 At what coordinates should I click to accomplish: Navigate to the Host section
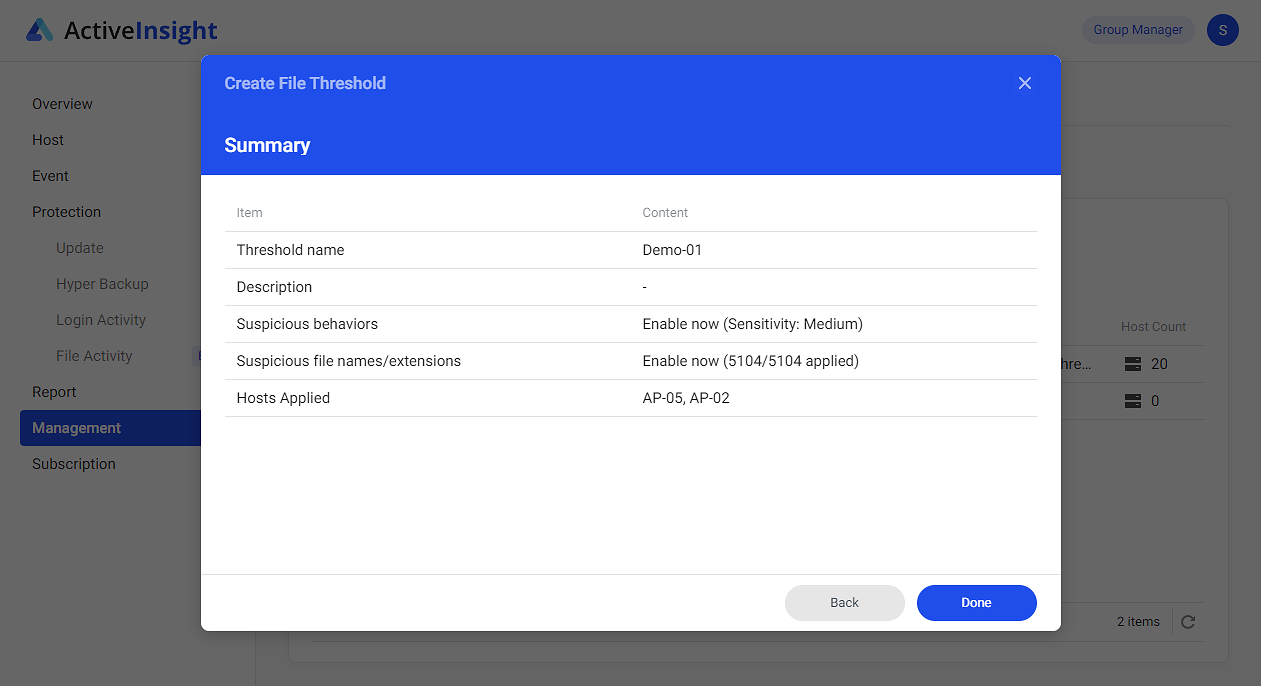click(x=47, y=139)
